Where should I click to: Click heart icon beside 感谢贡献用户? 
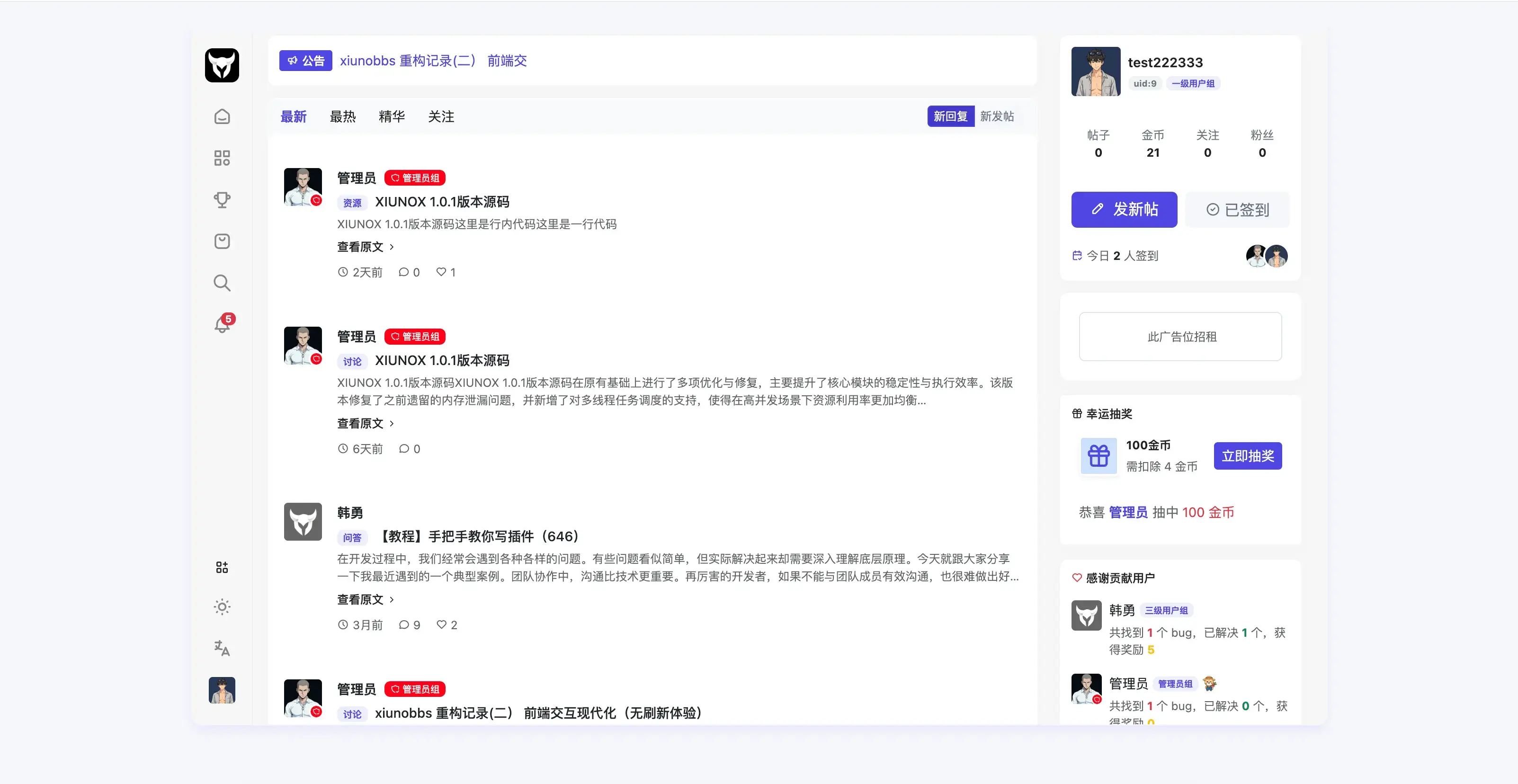click(x=1077, y=578)
